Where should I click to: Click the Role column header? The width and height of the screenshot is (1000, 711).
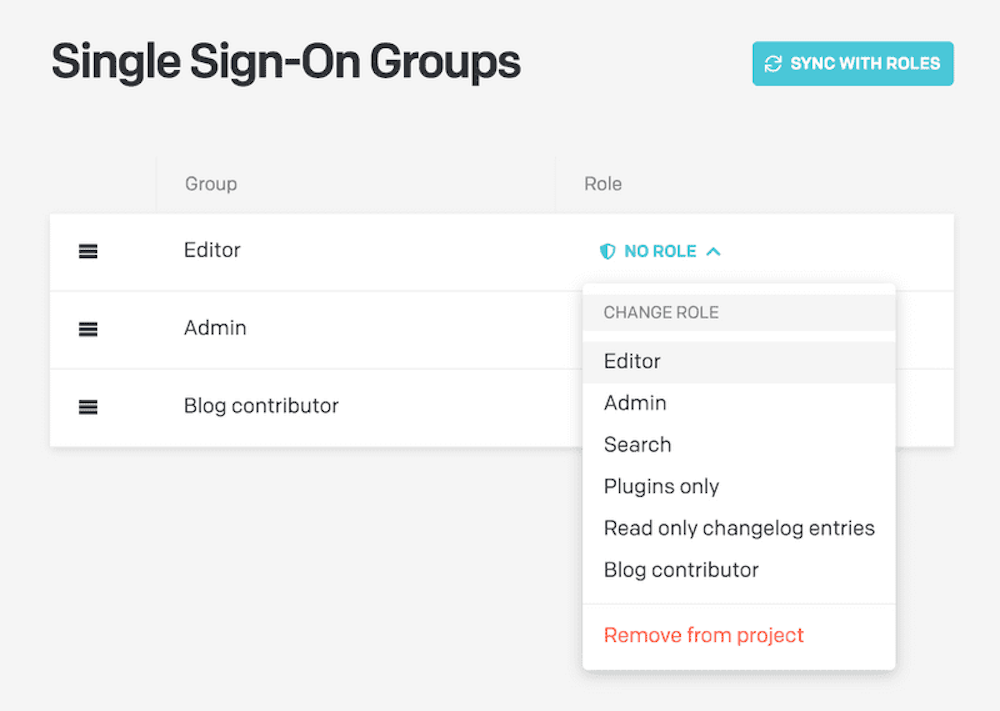tap(603, 184)
